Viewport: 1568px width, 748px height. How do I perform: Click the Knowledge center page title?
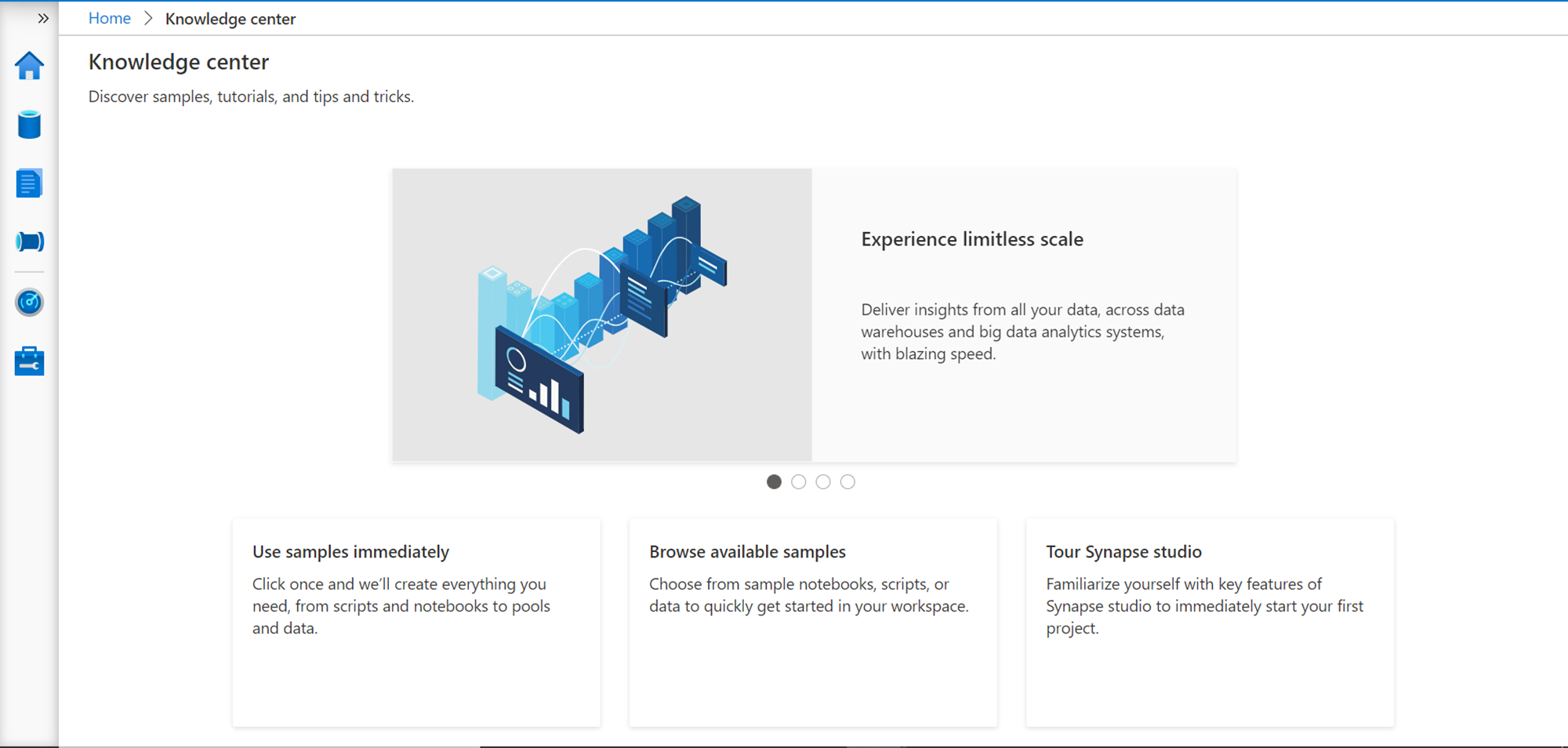click(x=179, y=62)
